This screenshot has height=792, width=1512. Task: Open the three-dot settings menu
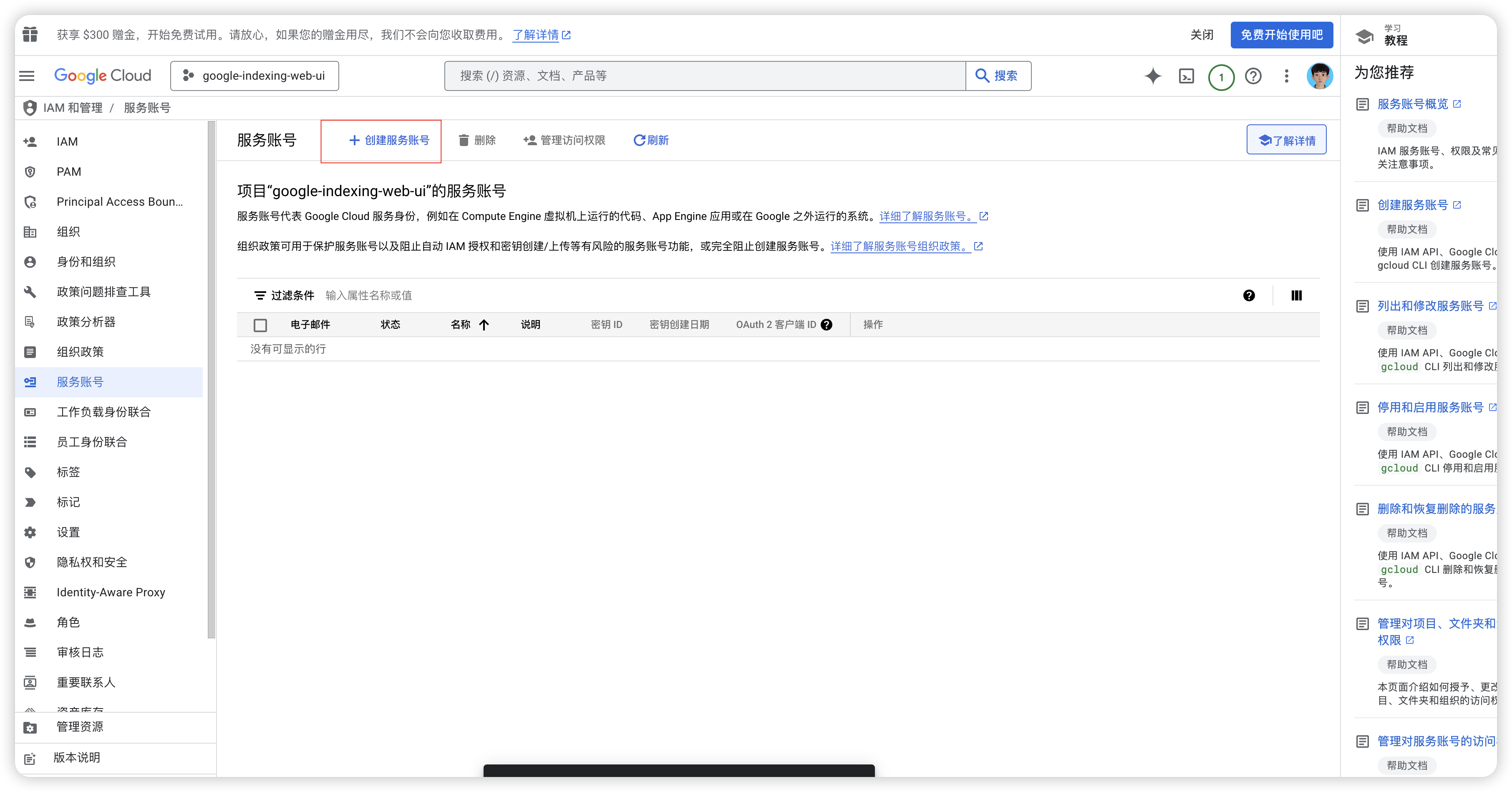[1286, 76]
